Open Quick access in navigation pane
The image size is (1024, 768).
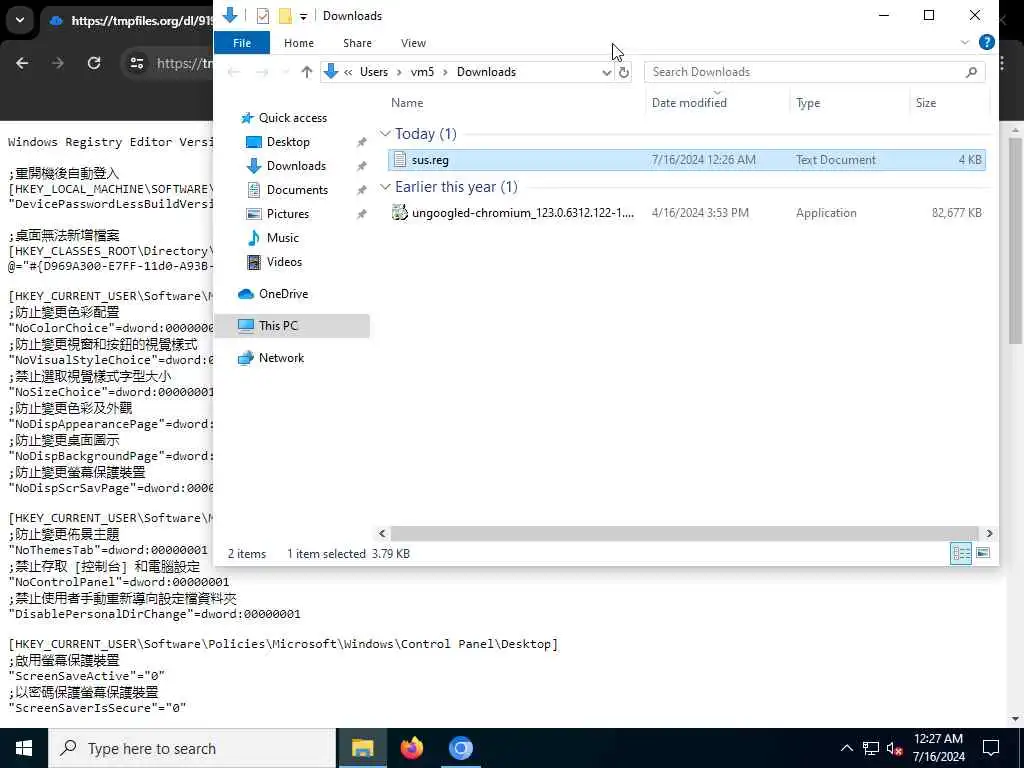(292, 118)
